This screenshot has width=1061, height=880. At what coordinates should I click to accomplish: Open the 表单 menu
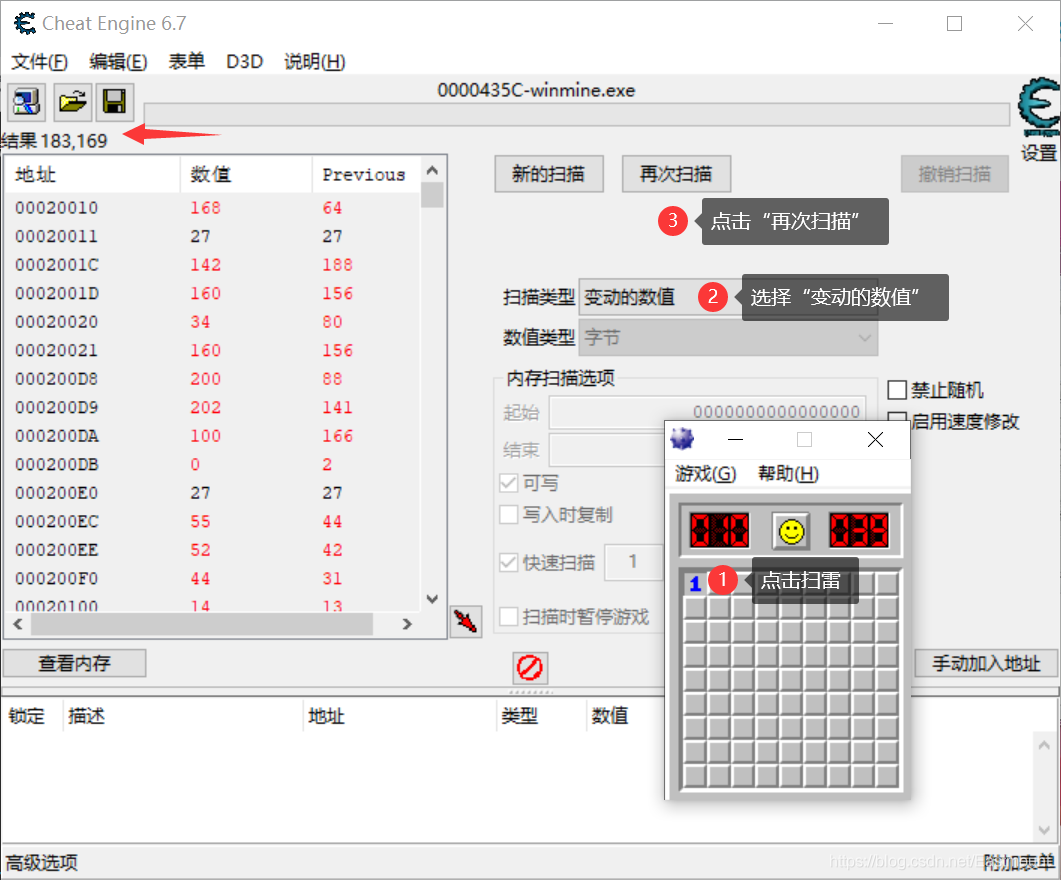point(187,62)
